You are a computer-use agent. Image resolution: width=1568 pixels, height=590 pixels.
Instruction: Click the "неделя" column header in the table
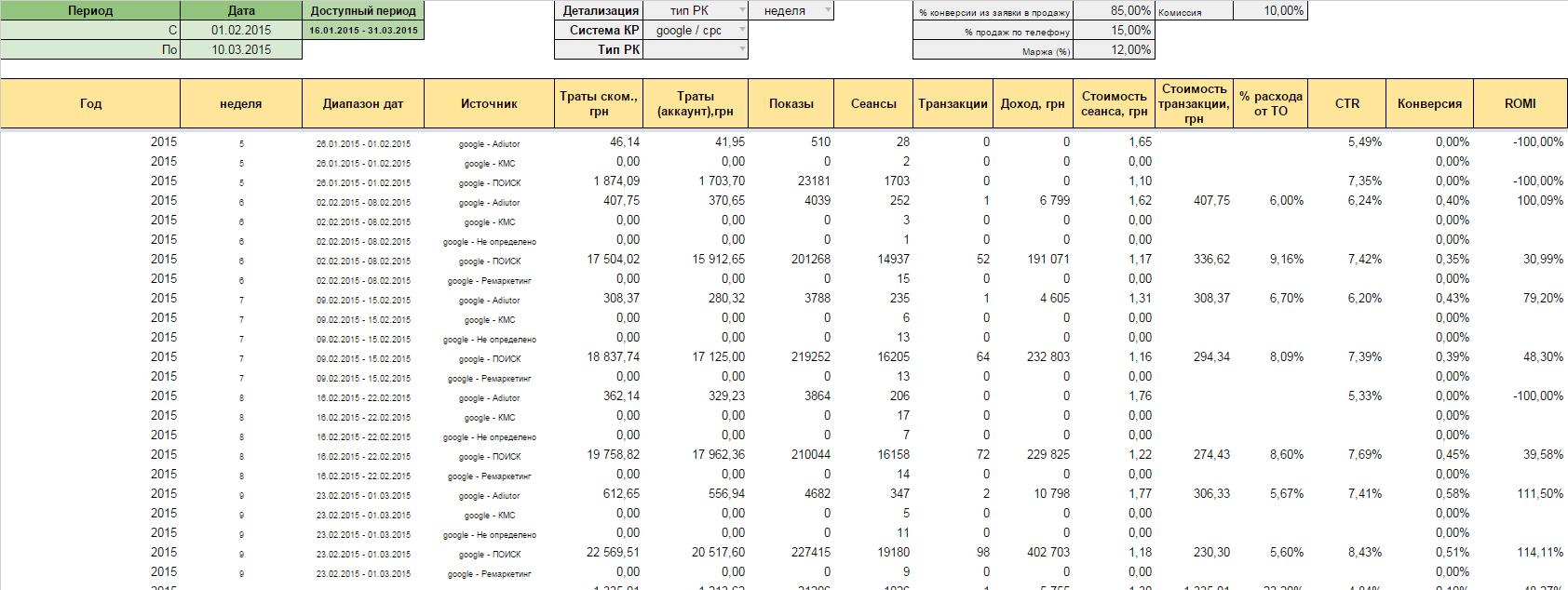click(x=241, y=103)
